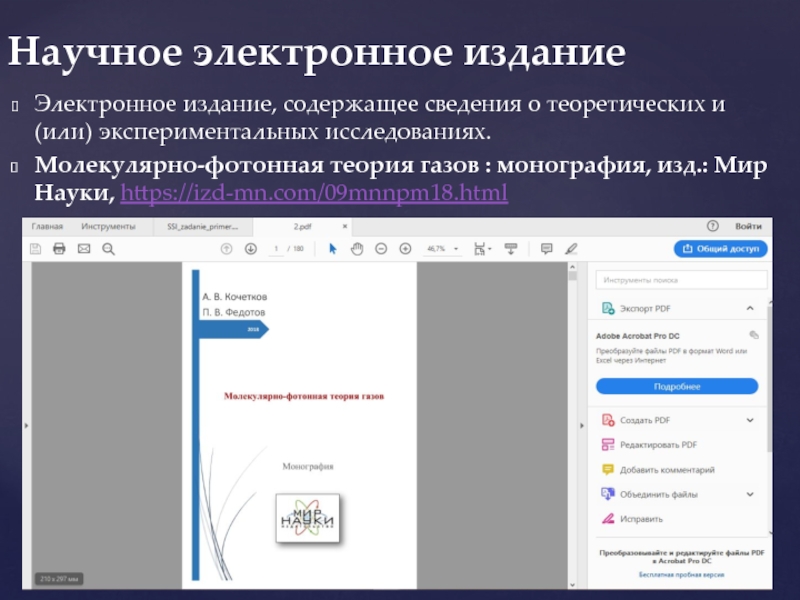Open the help question mark icon
The image size is (800, 600).
712,227
